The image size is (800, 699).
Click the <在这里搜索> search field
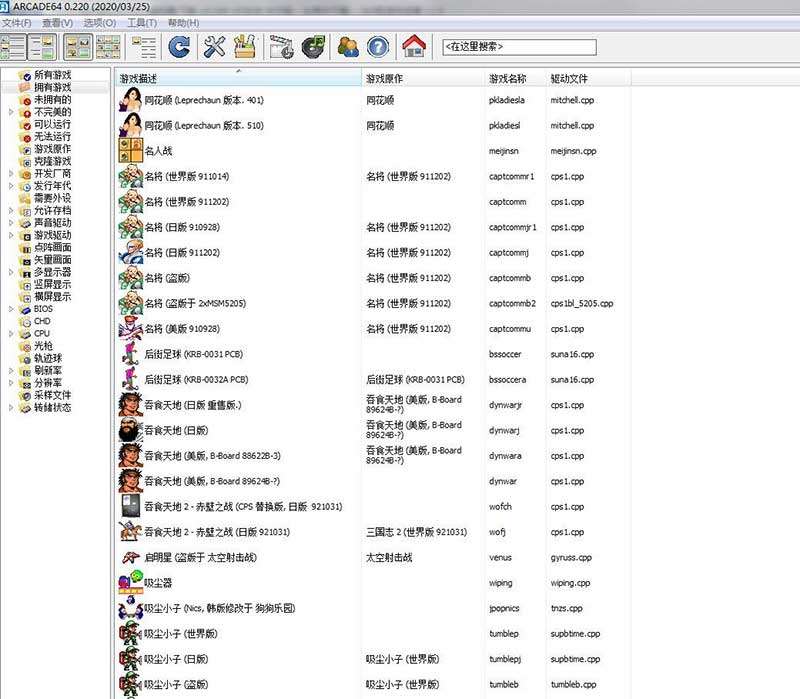click(519, 47)
